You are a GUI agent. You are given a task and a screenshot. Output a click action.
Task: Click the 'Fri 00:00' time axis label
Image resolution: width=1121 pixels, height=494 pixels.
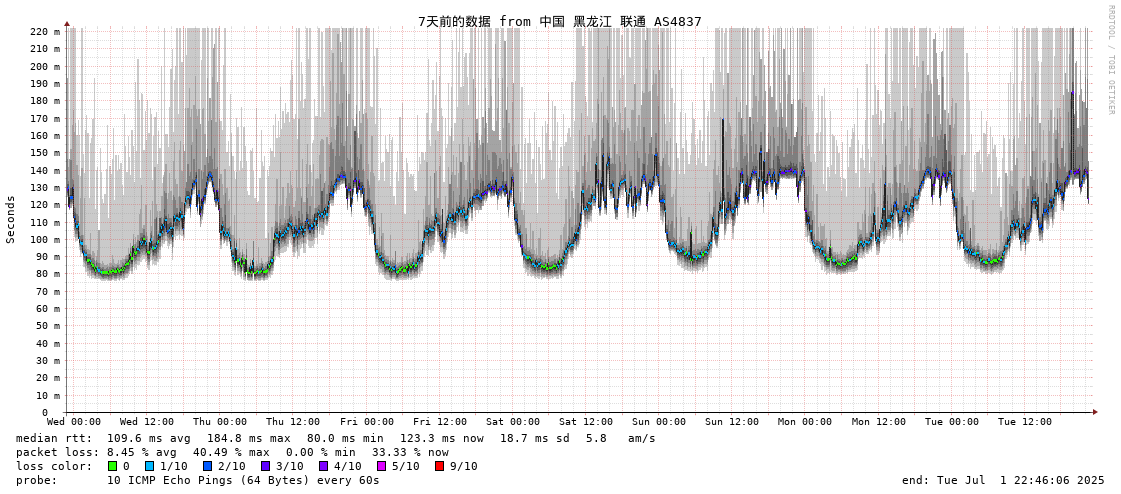367,422
